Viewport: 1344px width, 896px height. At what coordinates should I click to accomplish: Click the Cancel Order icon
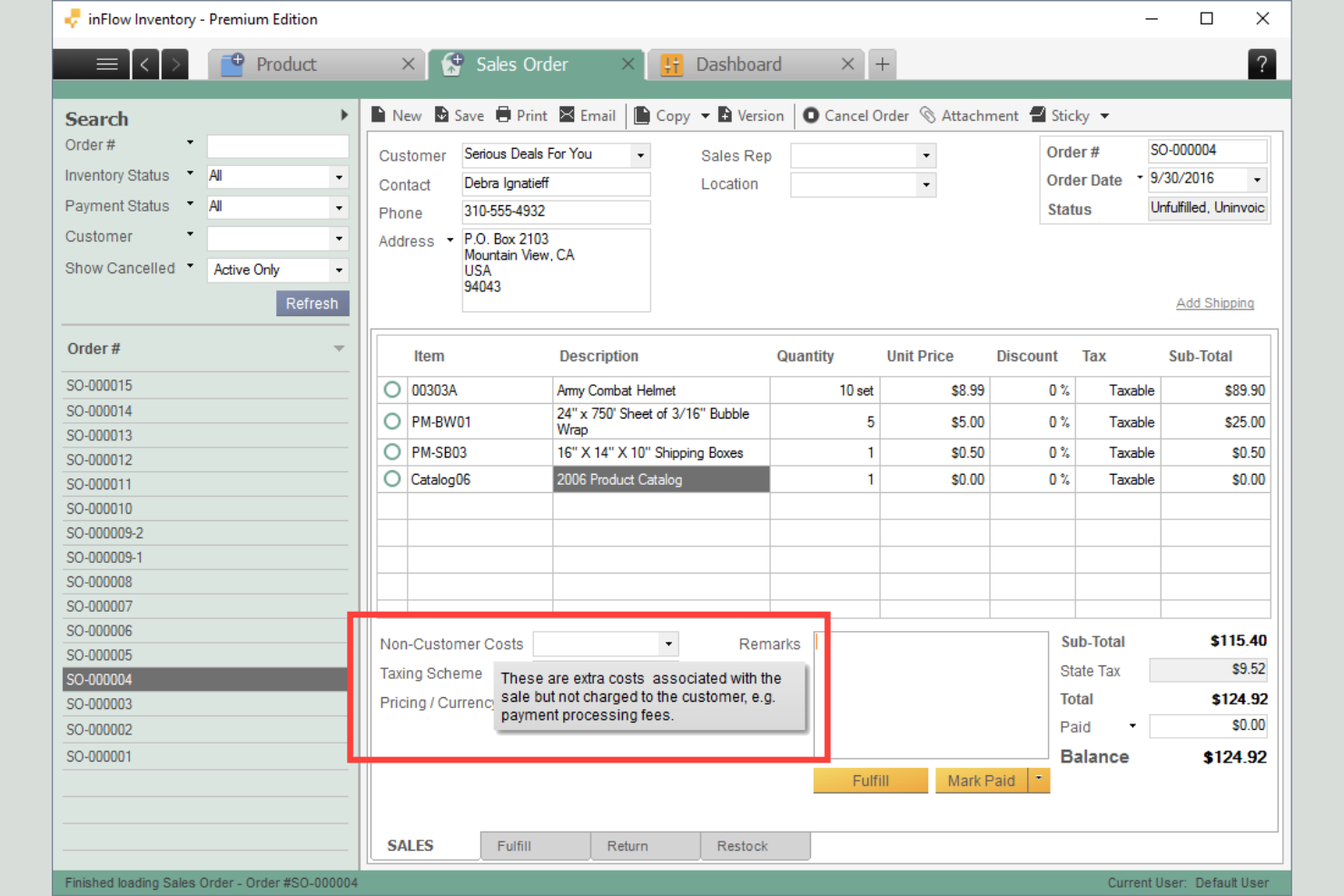click(x=811, y=115)
